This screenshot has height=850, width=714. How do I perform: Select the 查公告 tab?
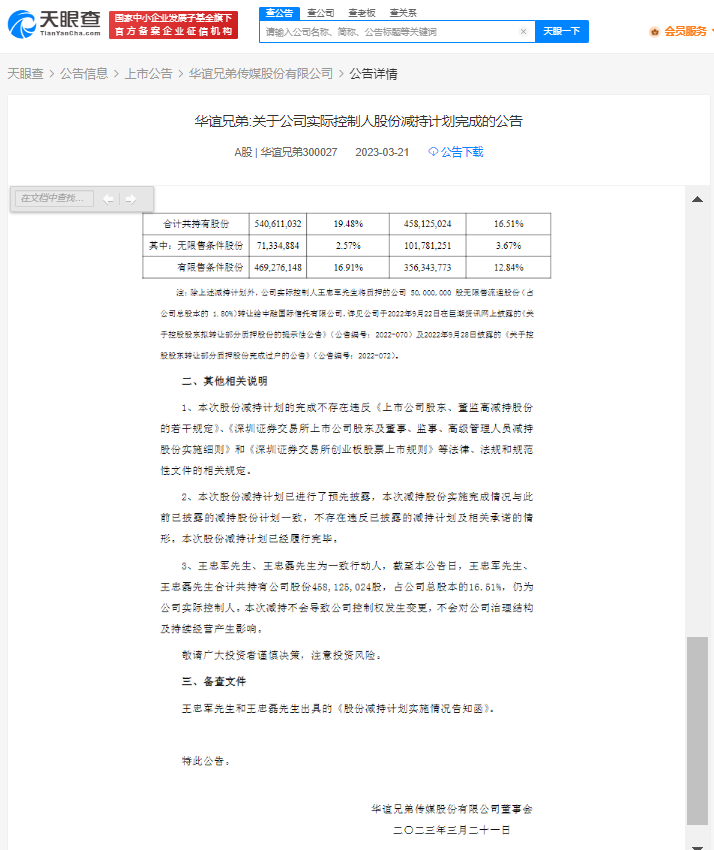tap(279, 12)
